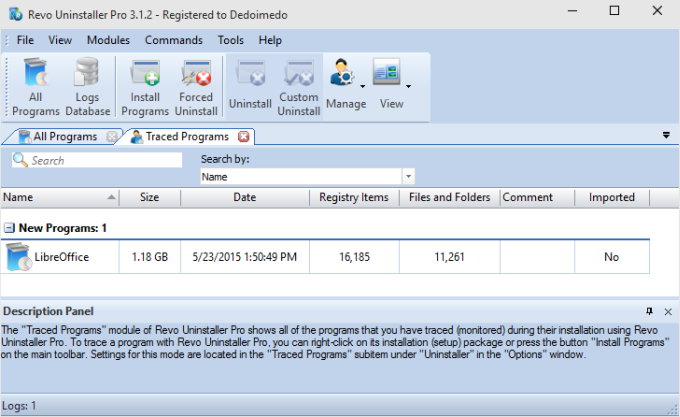Click the Imported column header
This screenshot has width=680, height=417.
[x=611, y=197]
